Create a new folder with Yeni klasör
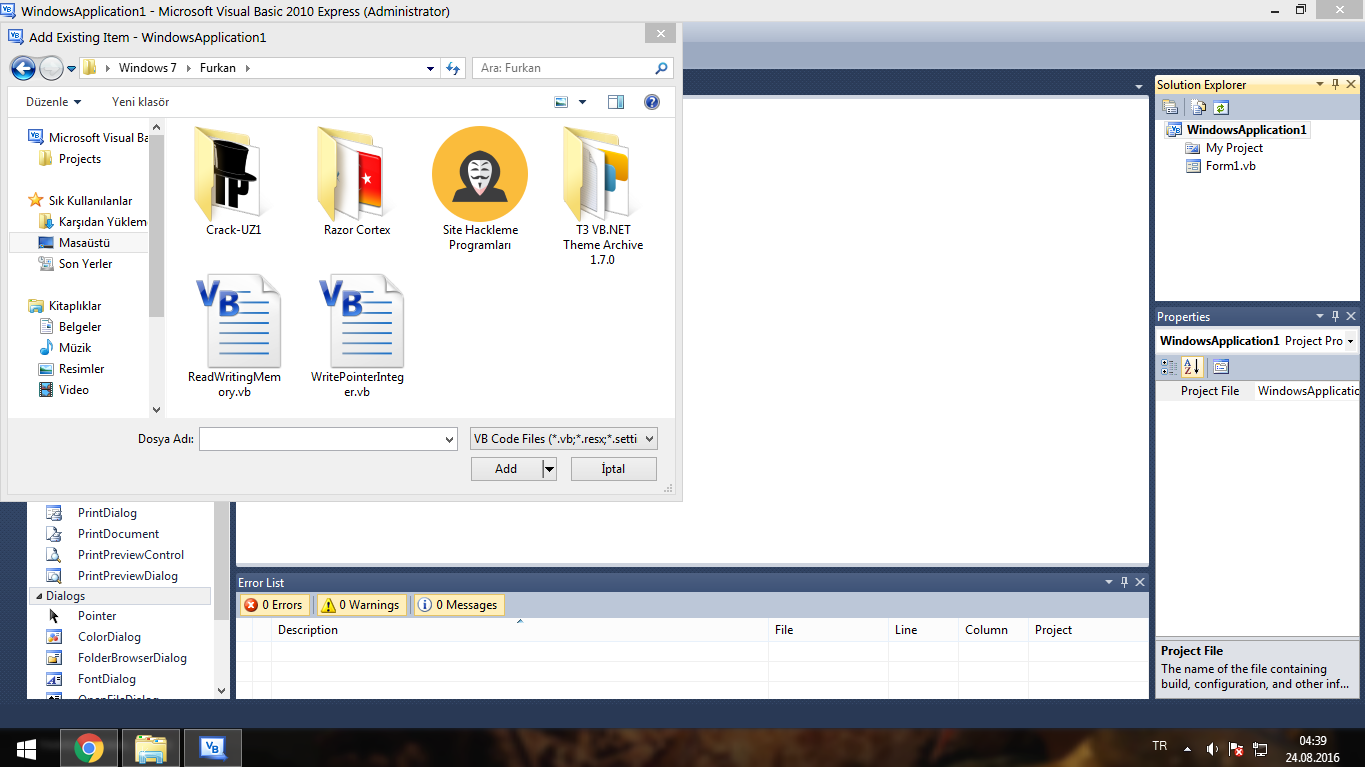Screen dimensions: 1365x767 point(140,102)
